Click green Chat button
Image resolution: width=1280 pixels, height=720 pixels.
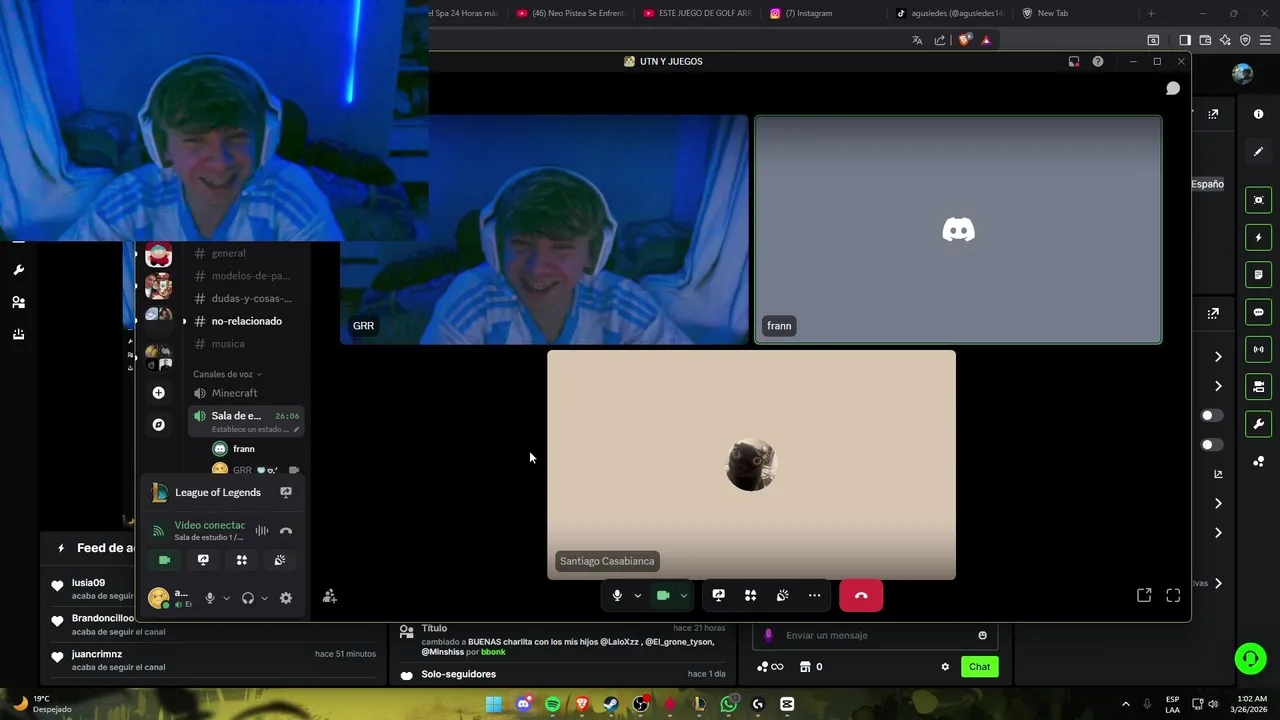pos(979,667)
